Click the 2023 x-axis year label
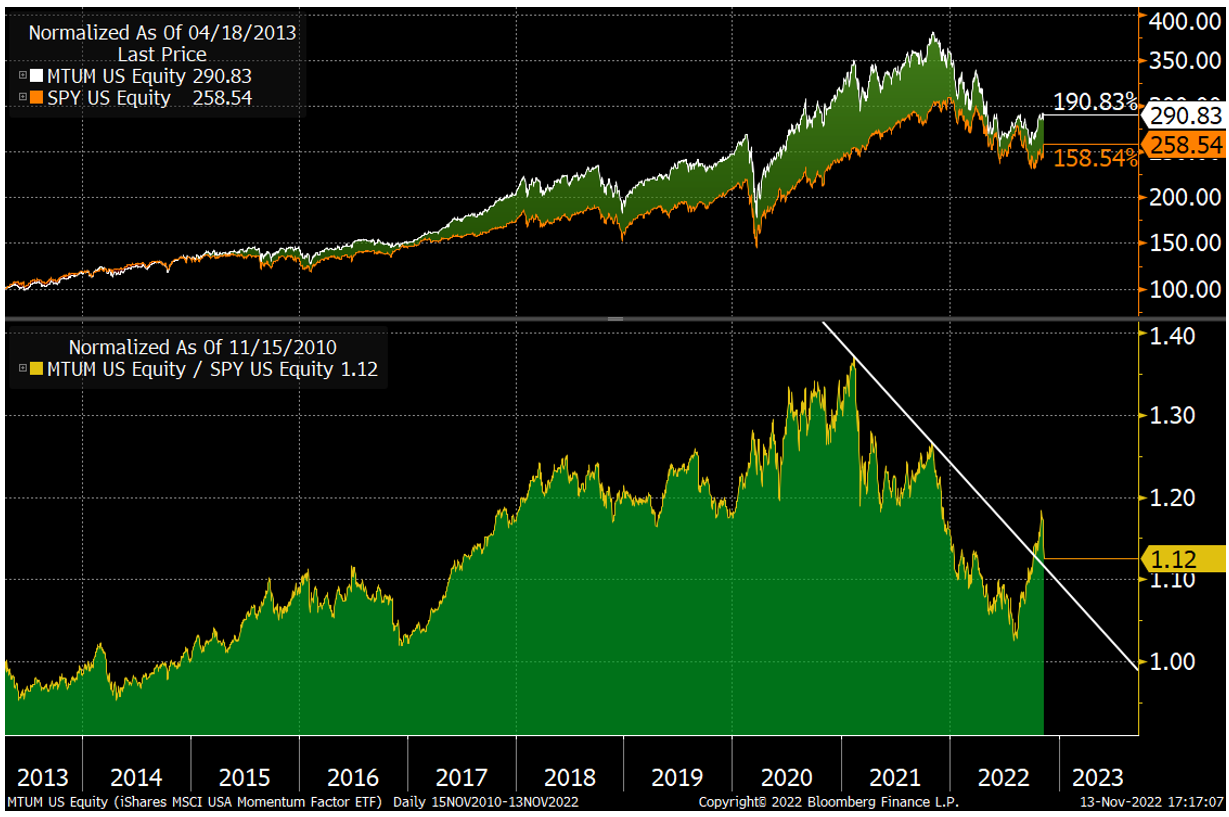The height and width of the screenshot is (817, 1229). (x=1098, y=777)
